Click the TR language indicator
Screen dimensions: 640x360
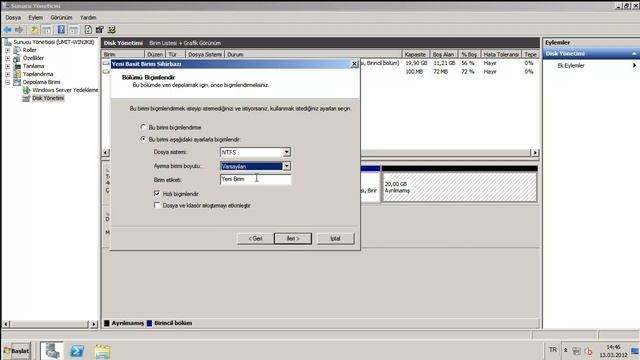[x=553, y=350]
